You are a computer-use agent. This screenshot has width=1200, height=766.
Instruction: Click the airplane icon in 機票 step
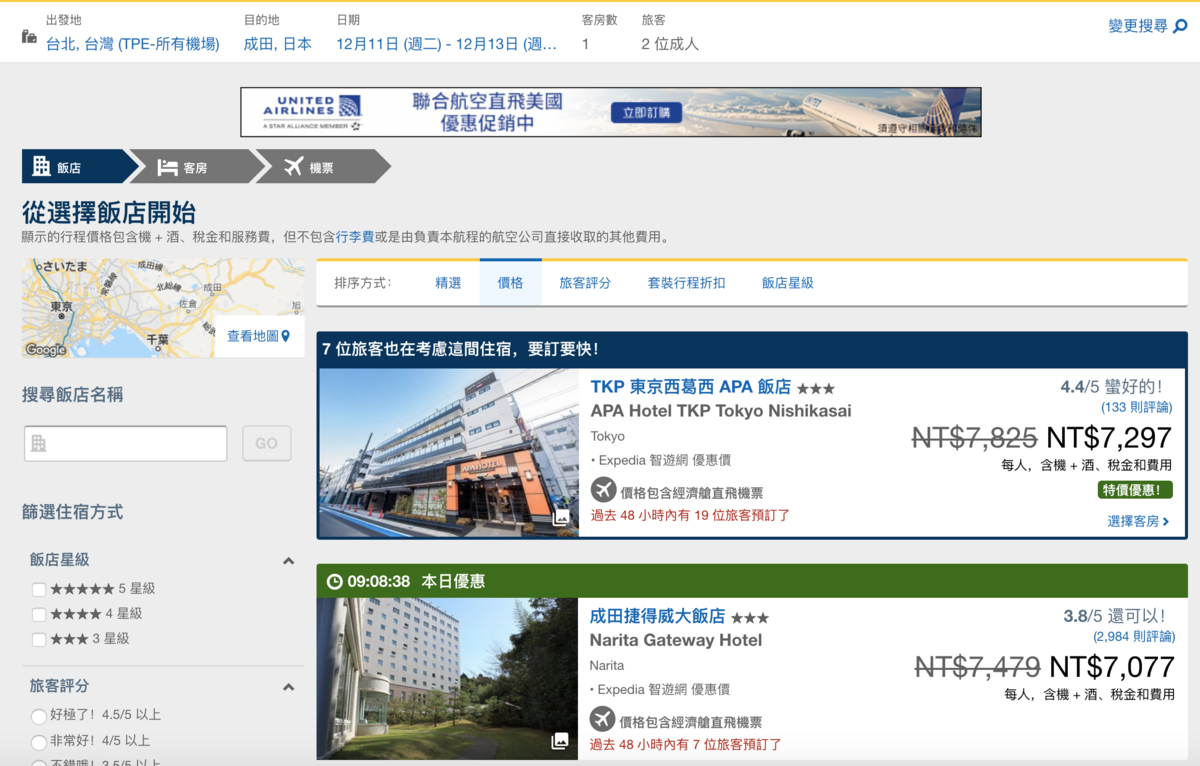point(293,167)
